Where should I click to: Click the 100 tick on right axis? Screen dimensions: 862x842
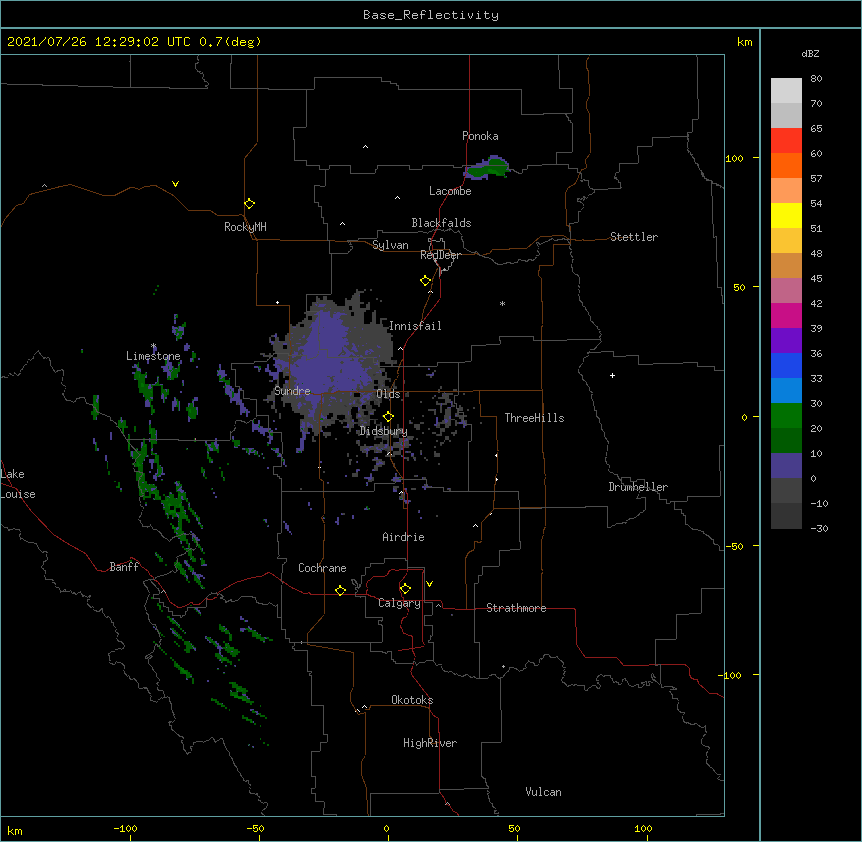[x=734, y=158]
